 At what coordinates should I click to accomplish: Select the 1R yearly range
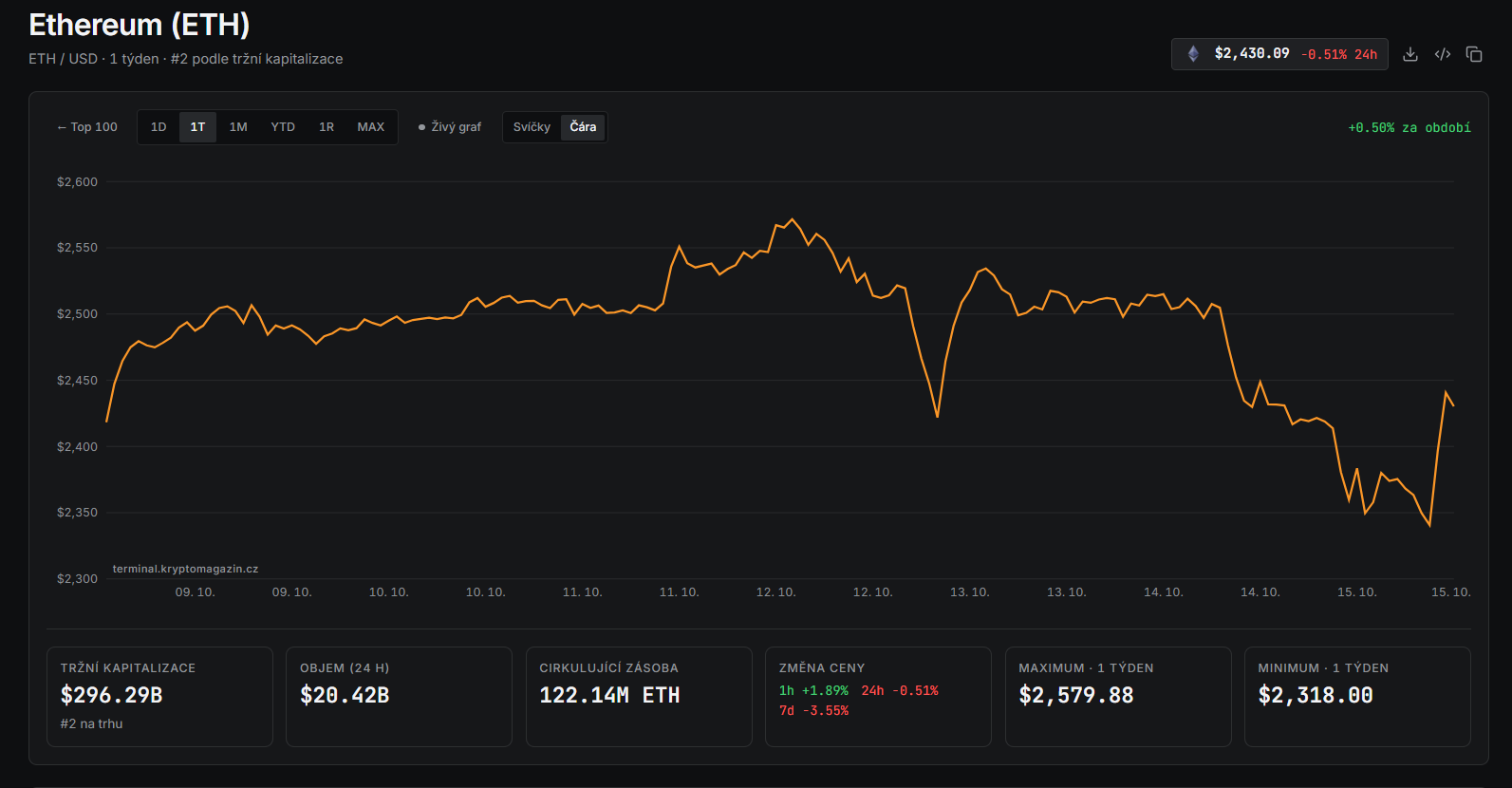[327, 127]
